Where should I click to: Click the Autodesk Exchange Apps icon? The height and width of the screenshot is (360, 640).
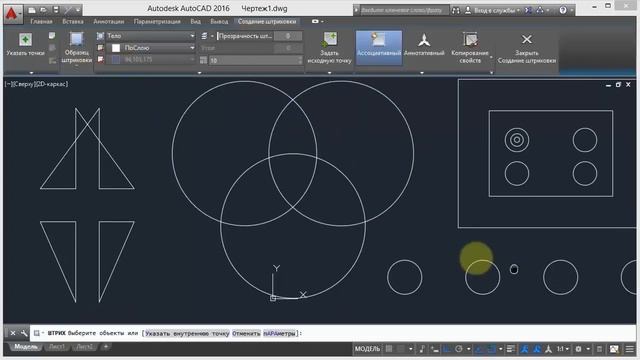click(528, 10)
